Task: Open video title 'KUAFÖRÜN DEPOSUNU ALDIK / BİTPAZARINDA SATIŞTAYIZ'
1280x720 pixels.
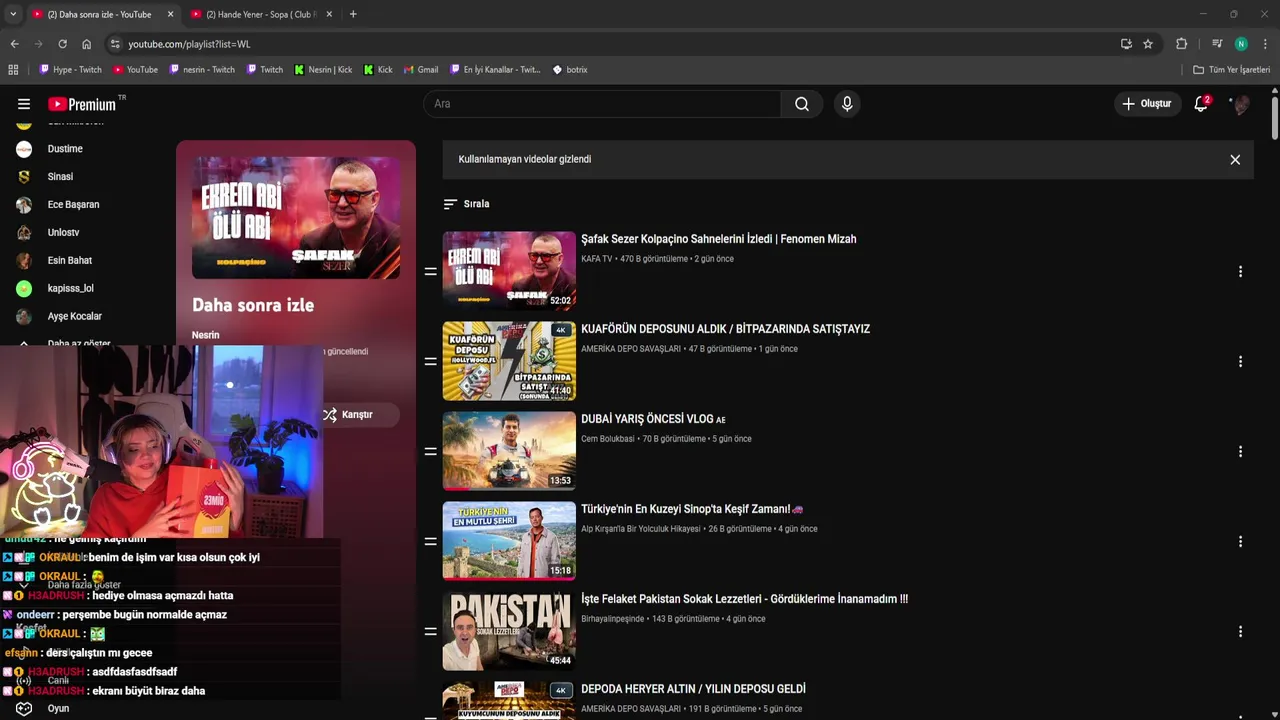Action: point(725,329)
